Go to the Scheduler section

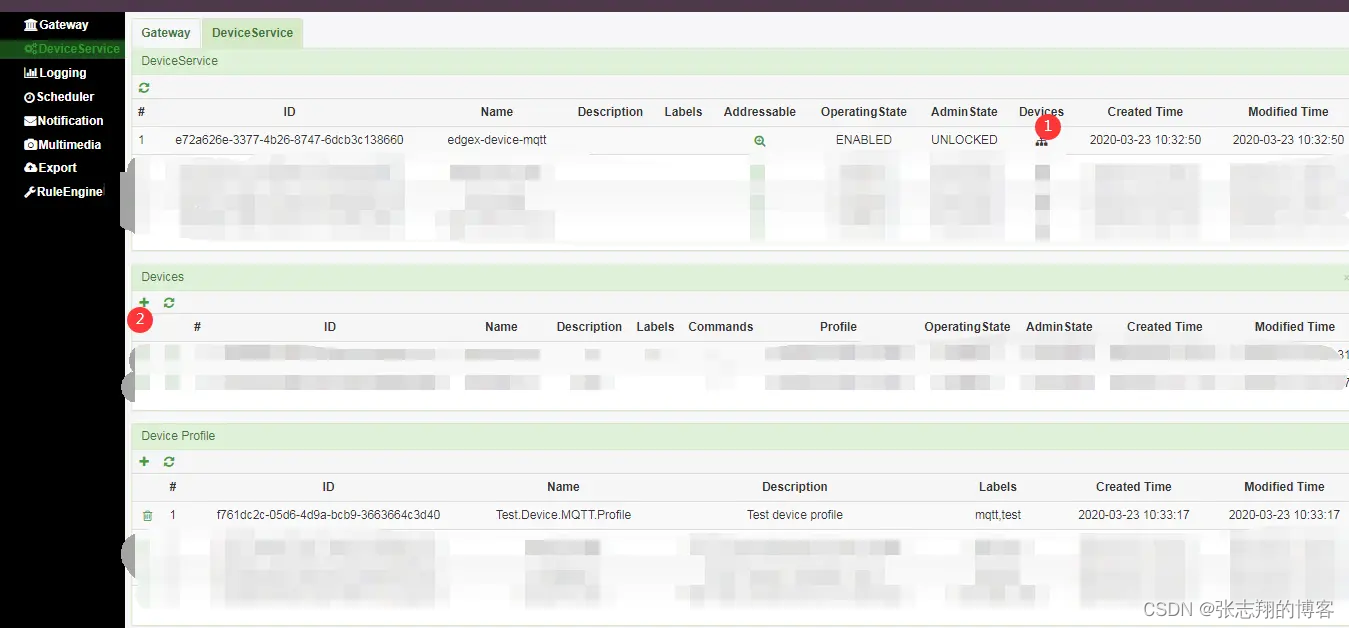pos(59,97)
